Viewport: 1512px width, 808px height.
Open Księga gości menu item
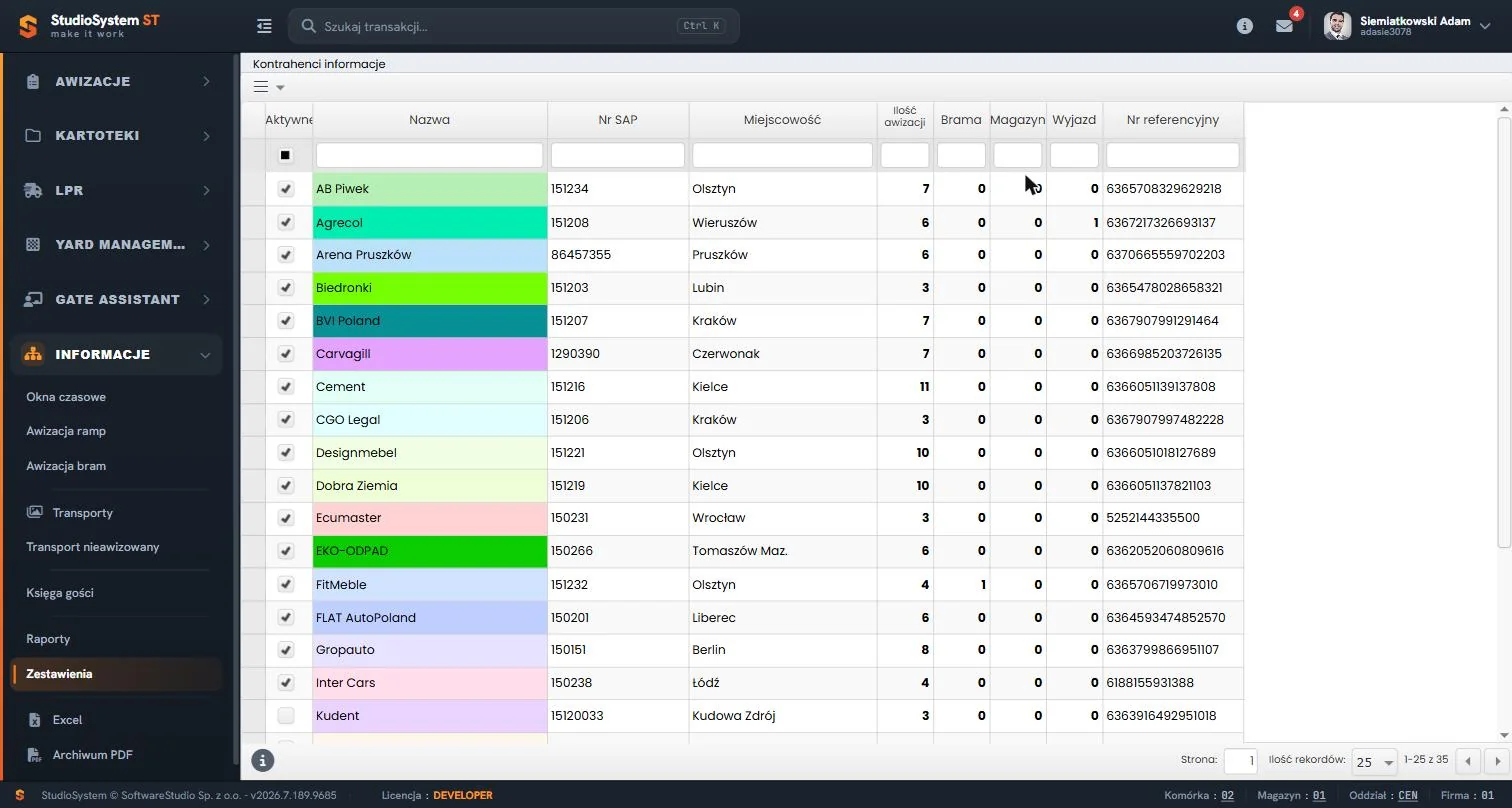[60, 593]
